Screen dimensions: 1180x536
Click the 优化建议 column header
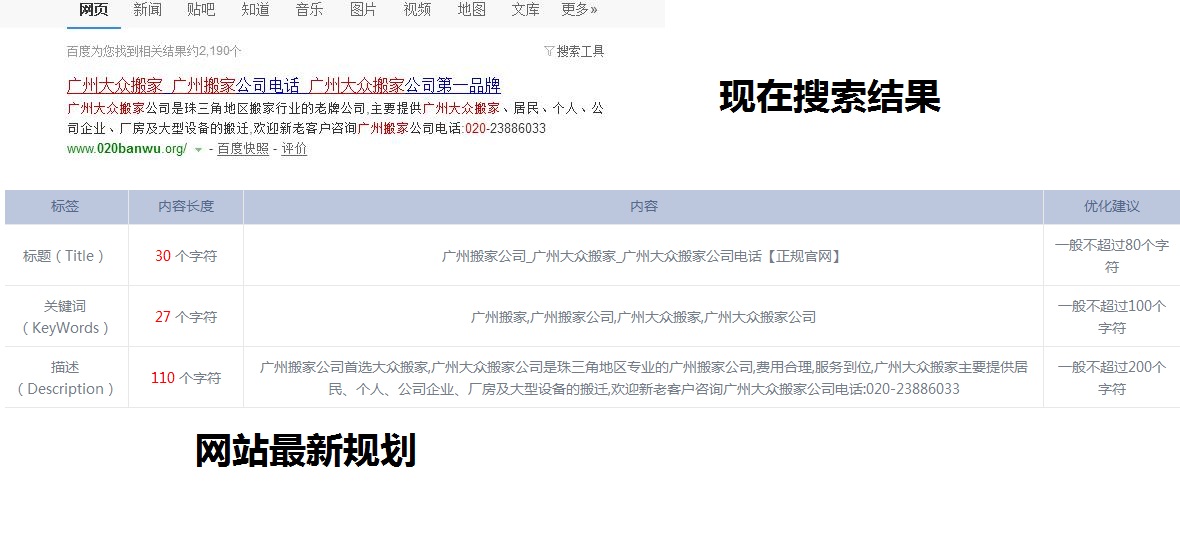pos(1112,206)
